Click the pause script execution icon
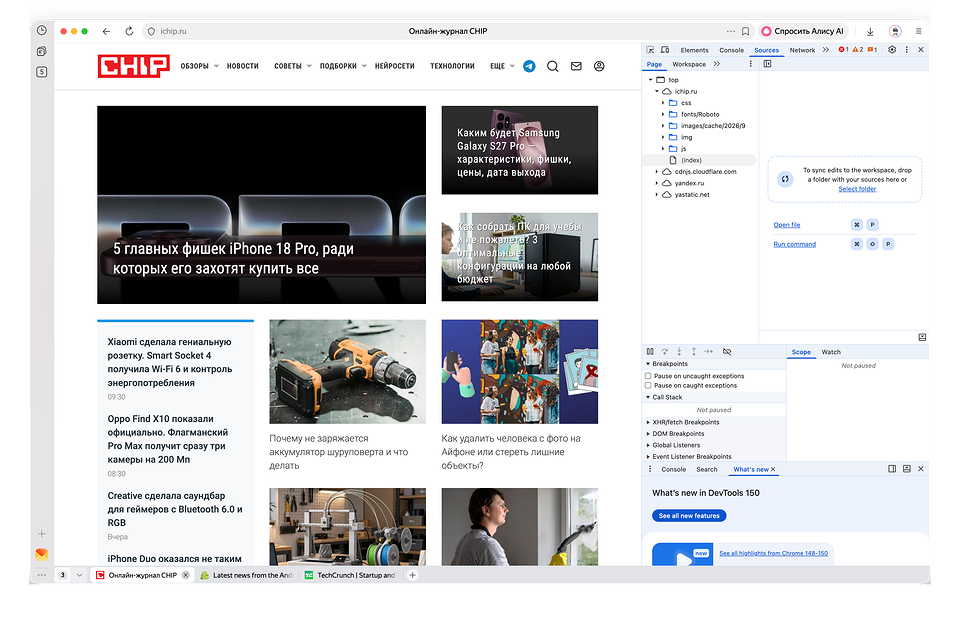The width and height of the screenshot is (960, 623). coord(650,351)
